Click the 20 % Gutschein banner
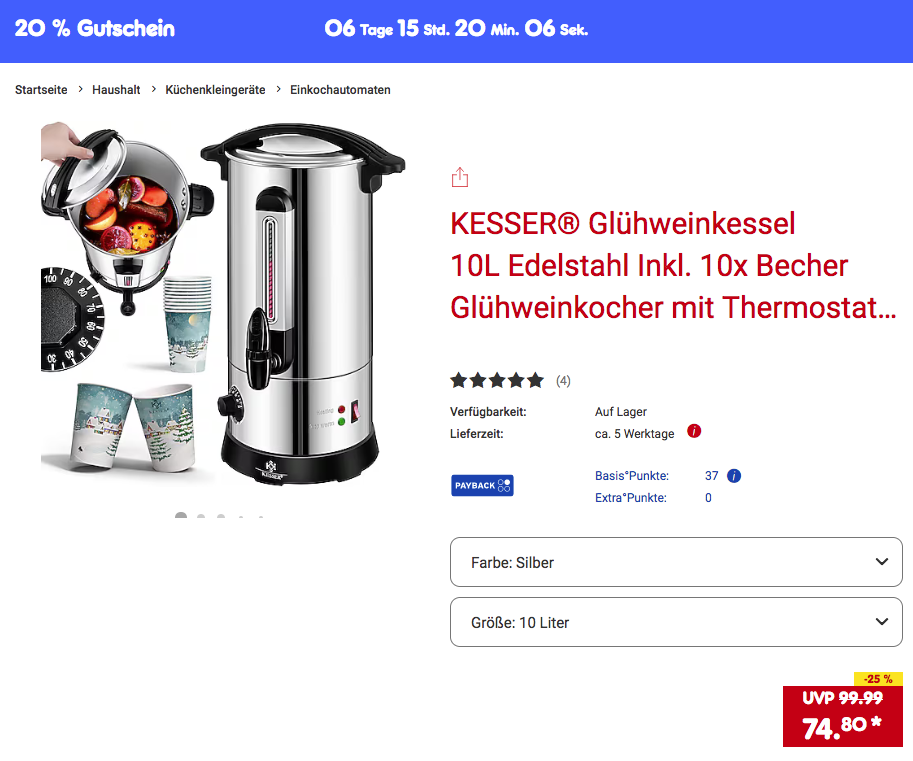913x761 pixels. 95,29
